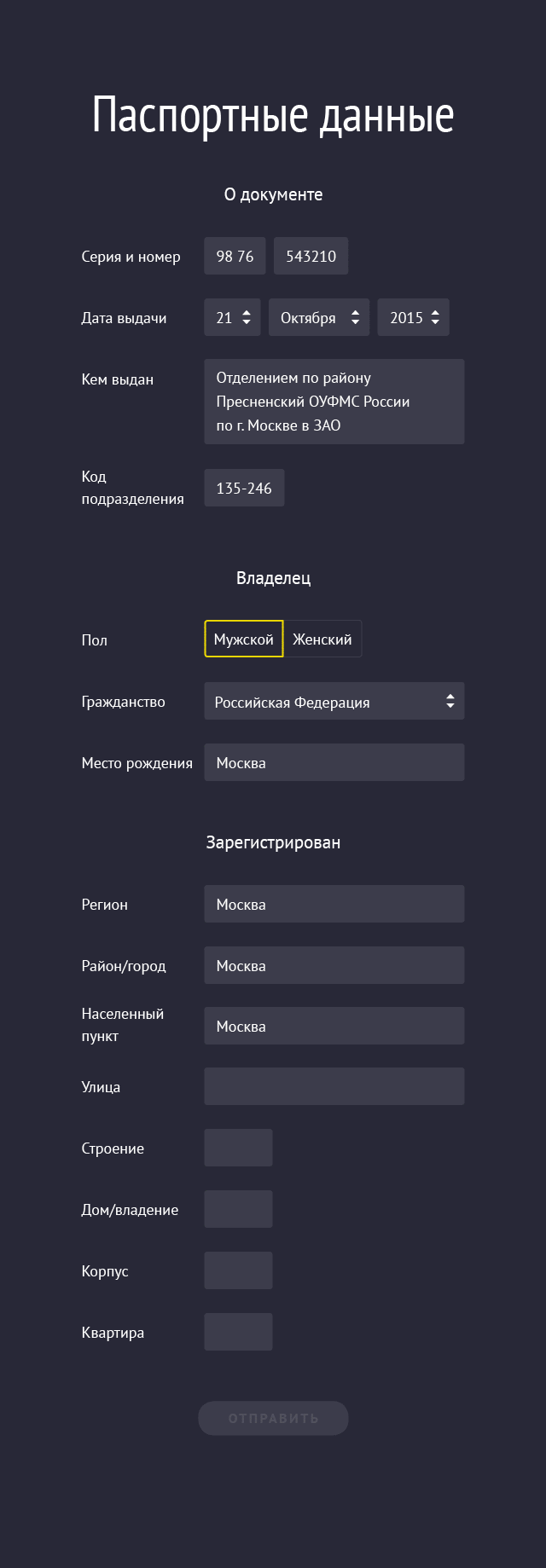The image size is (546, 1568).
Task: Open the 2015 year dropdown
Action: coord(414,317)
